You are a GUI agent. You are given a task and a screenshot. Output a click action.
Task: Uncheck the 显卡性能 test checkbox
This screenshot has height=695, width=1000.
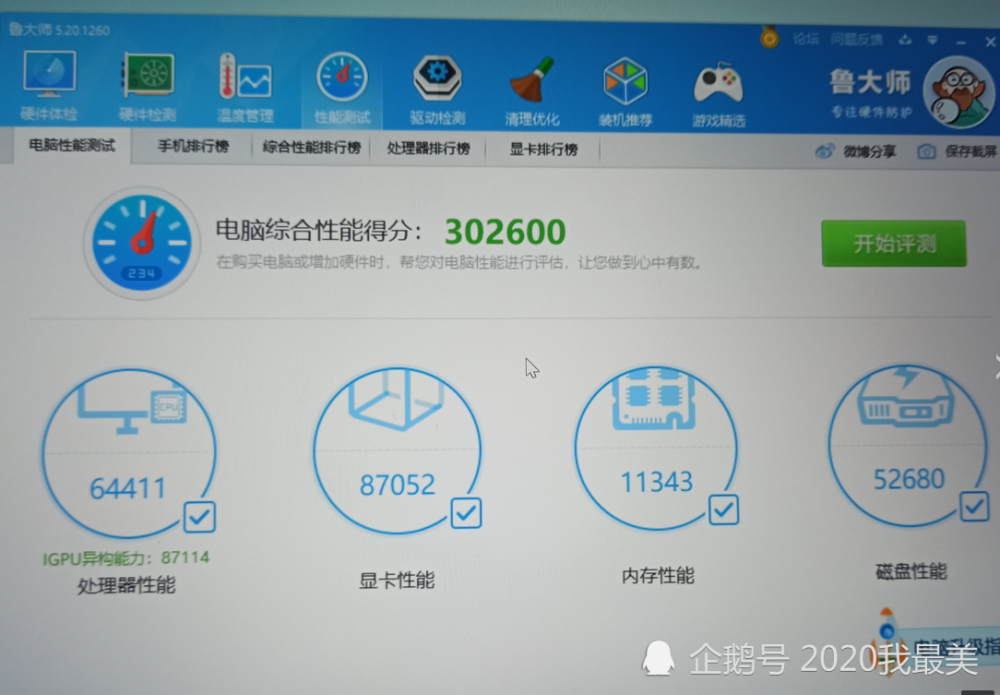[x=466, y=513]
